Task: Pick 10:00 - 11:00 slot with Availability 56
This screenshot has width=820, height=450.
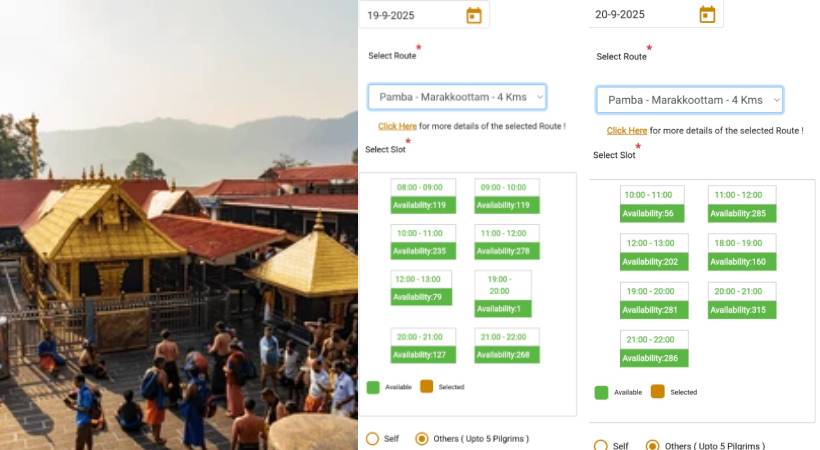Action: [652, 204]
